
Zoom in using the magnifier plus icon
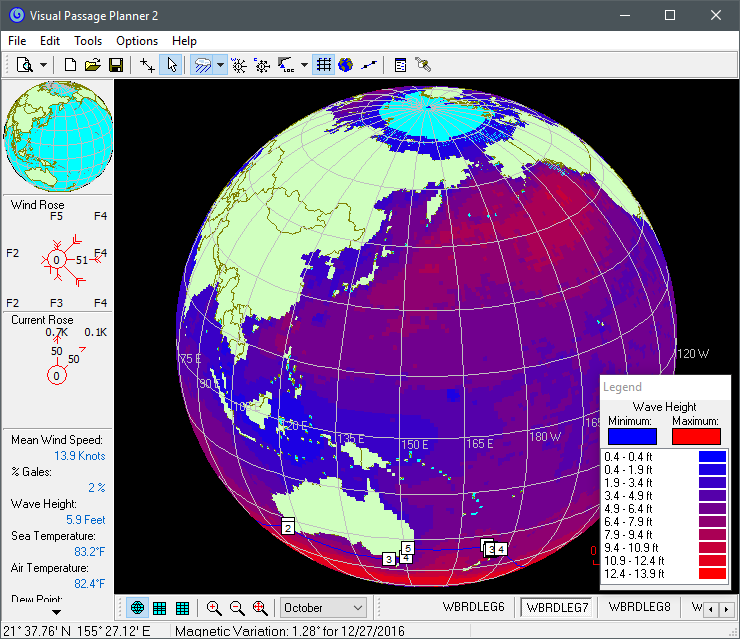(x=214, y=608)
